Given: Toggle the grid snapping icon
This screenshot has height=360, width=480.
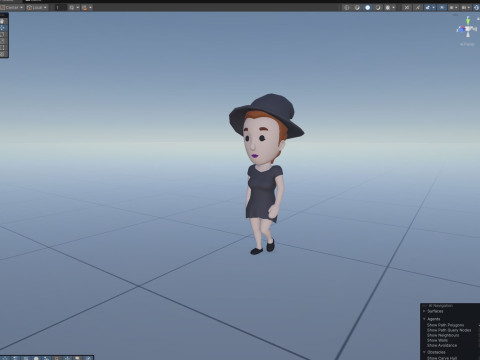Looking at the screenshot, I should pos(72,7).
